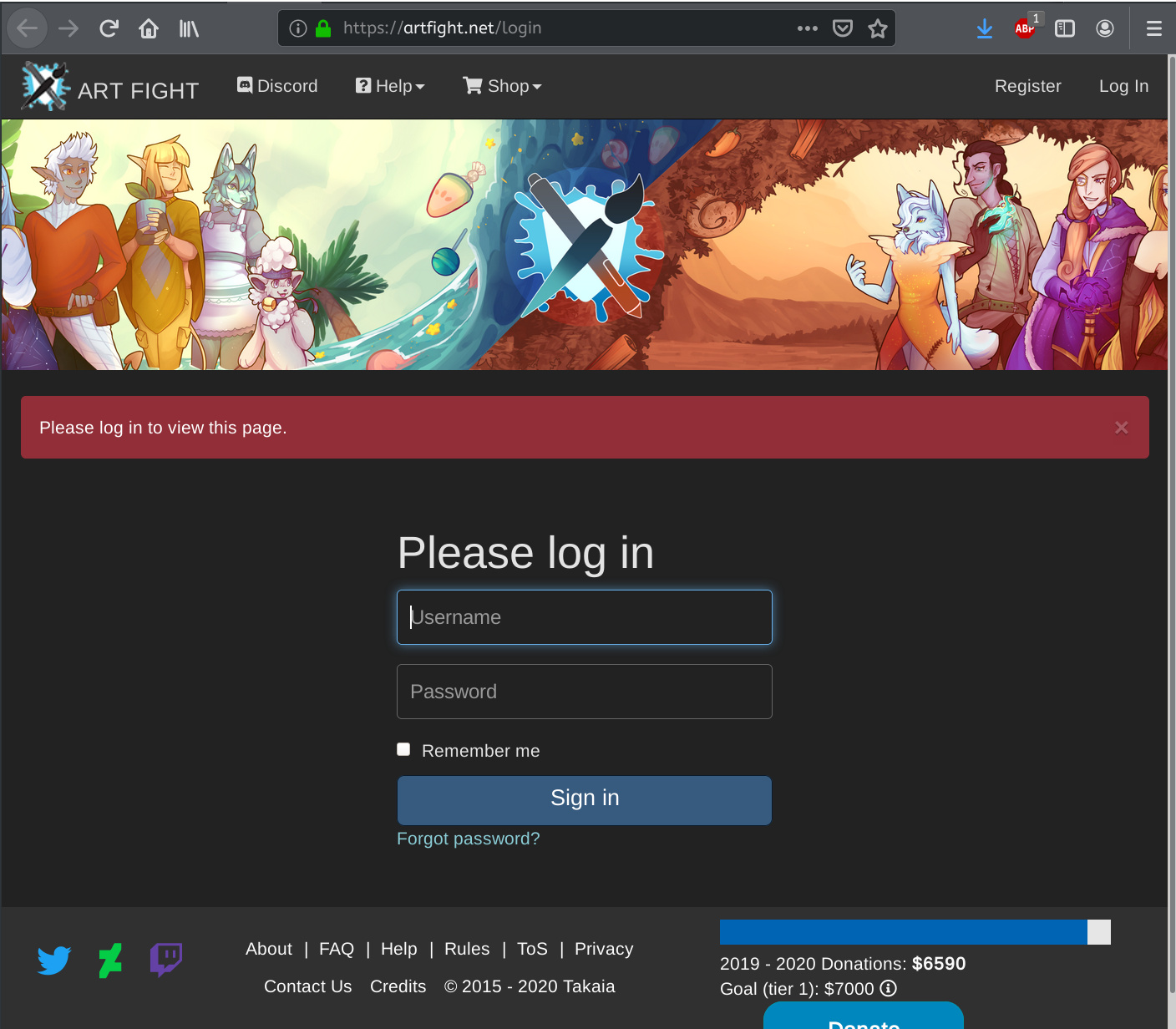Open the FAQ footer link

(337, 949)
